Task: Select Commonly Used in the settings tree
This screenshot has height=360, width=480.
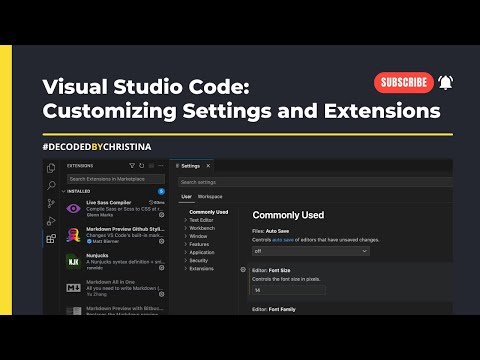Action: click(x=209, y=212)
